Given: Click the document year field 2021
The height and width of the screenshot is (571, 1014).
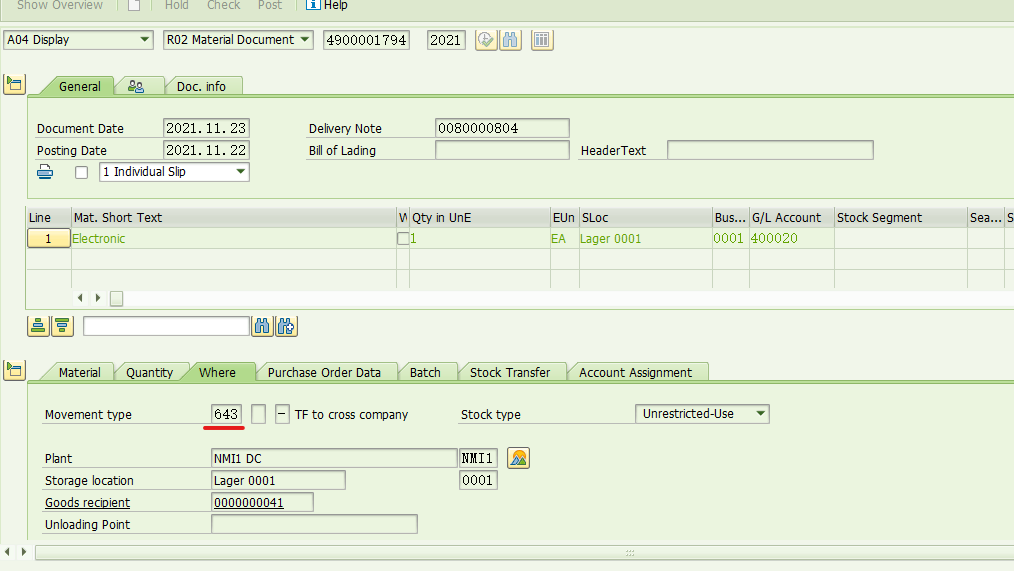Looking at the screenshot, I should point(446,40).
